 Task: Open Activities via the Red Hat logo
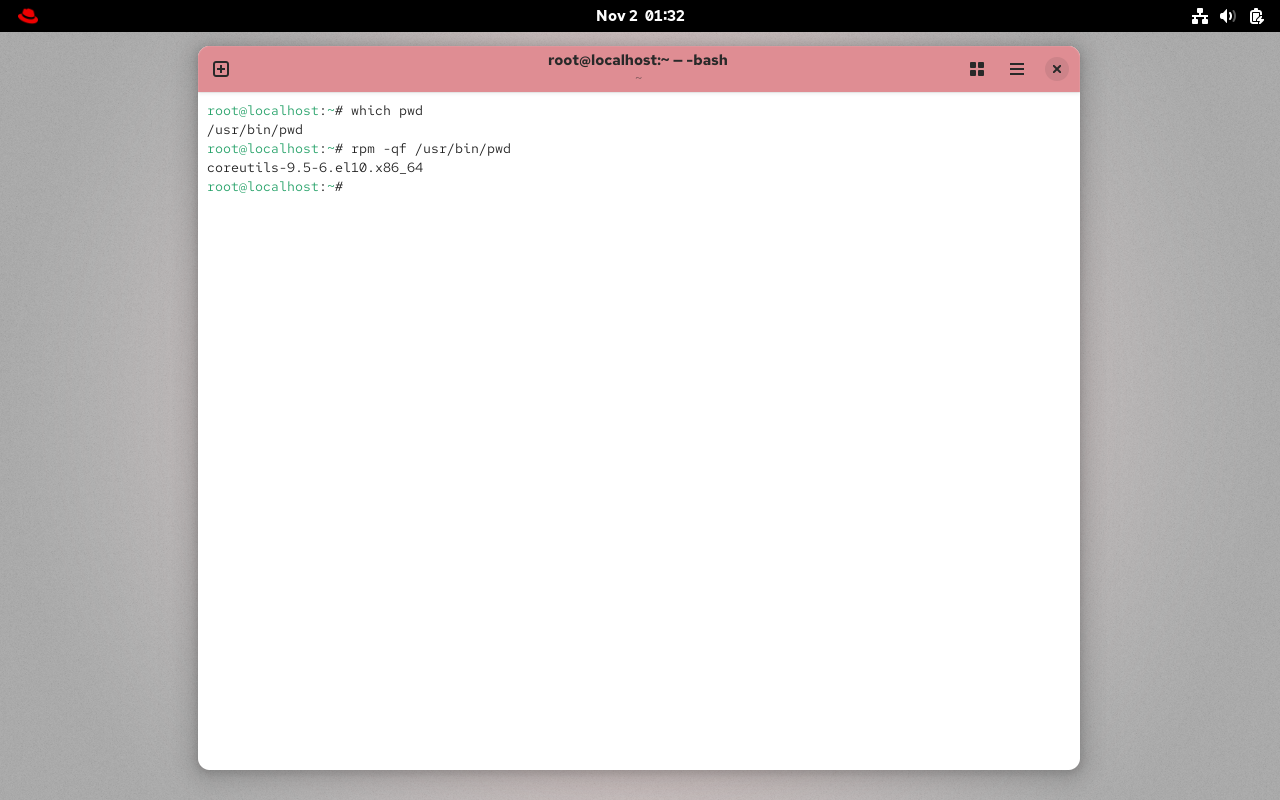point(27,16)
